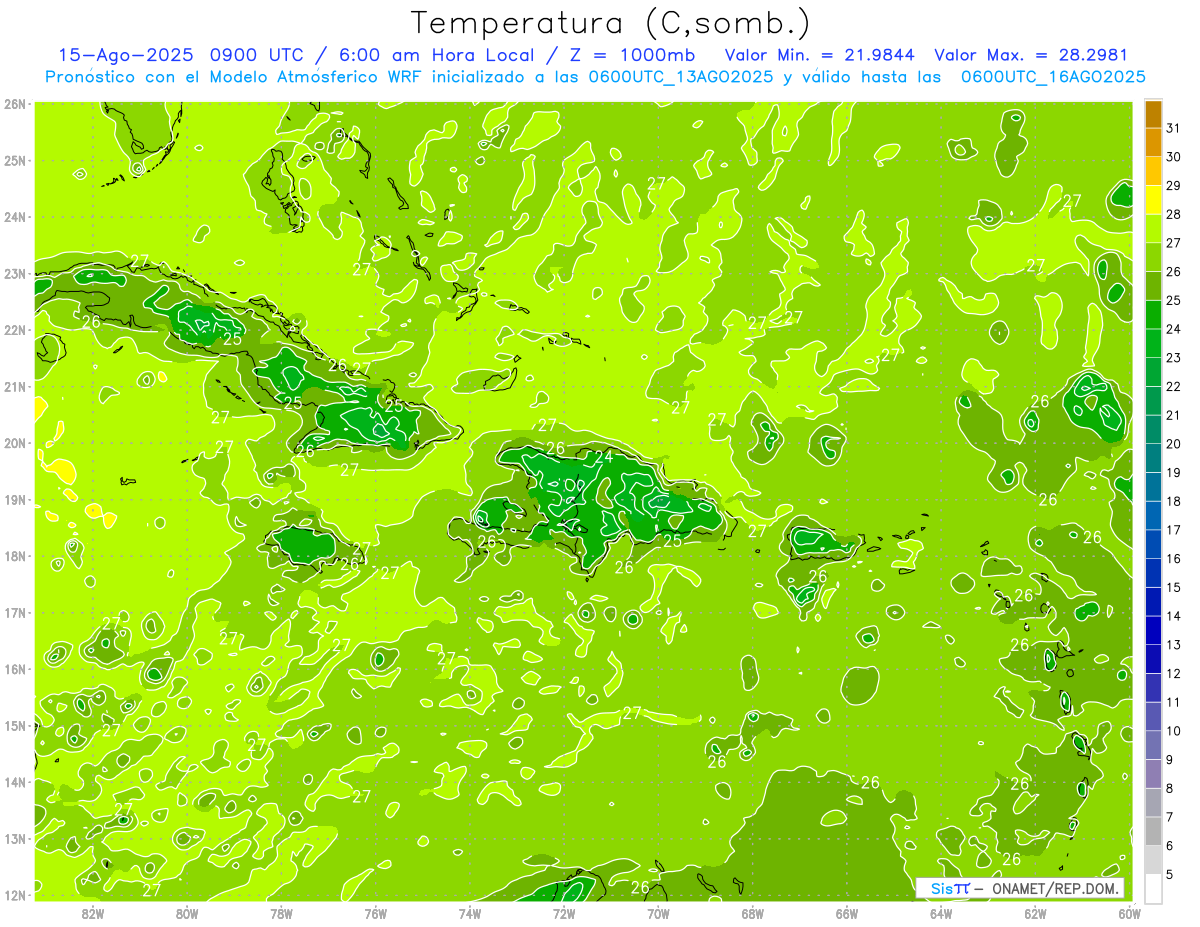Click the '80W' longitude label
This screenshot has width=1200, height=927.
coord(187,913)
